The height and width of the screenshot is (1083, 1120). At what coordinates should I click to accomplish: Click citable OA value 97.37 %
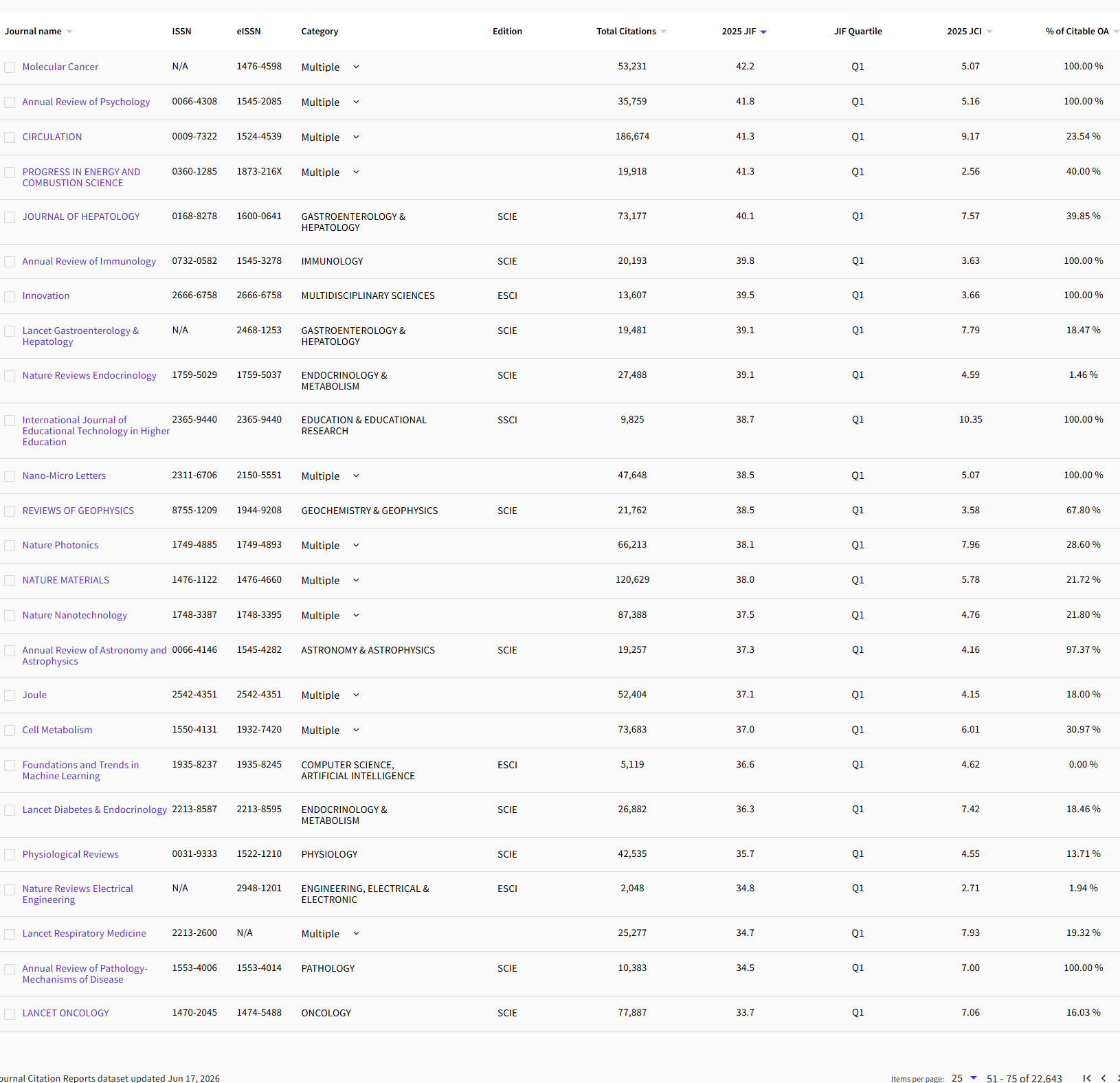pyautogui.click(x=1083, y=650)
